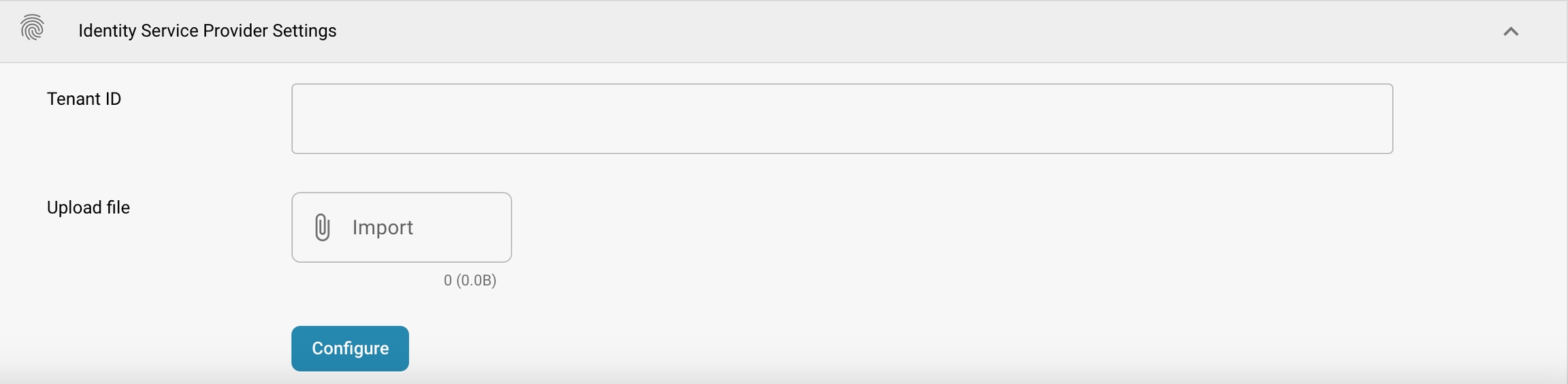The height and width of the screenshot is (384, 1568).
Task: Click the Identity Service Provider fingerprint logo
Action: tap(32, 29)
